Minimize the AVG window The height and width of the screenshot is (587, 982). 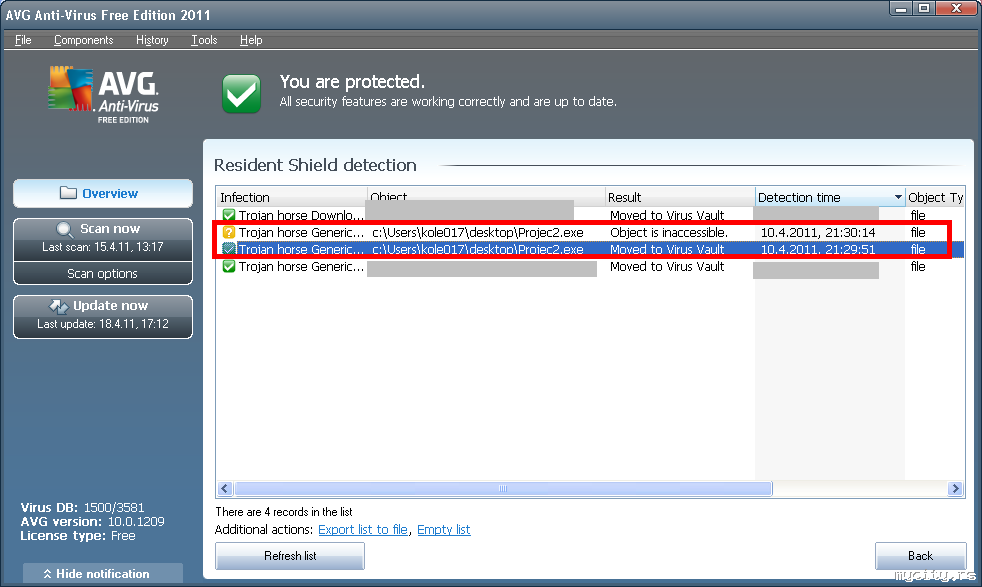[x=901, y=8]
